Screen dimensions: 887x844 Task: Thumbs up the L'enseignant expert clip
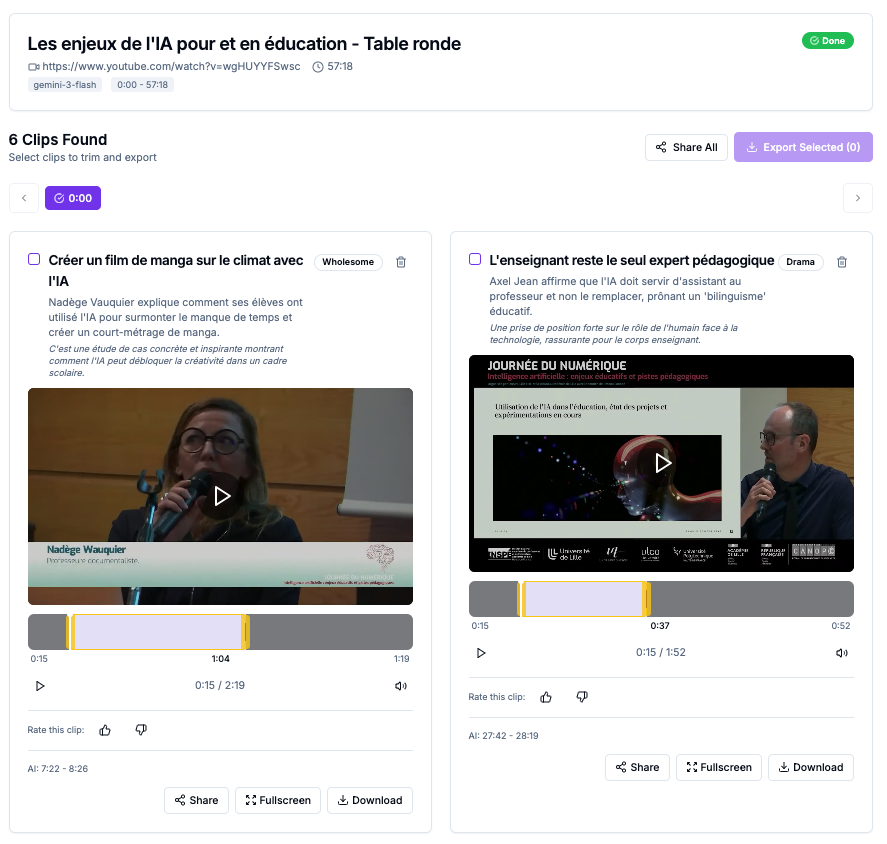click(x=546, y=697)
